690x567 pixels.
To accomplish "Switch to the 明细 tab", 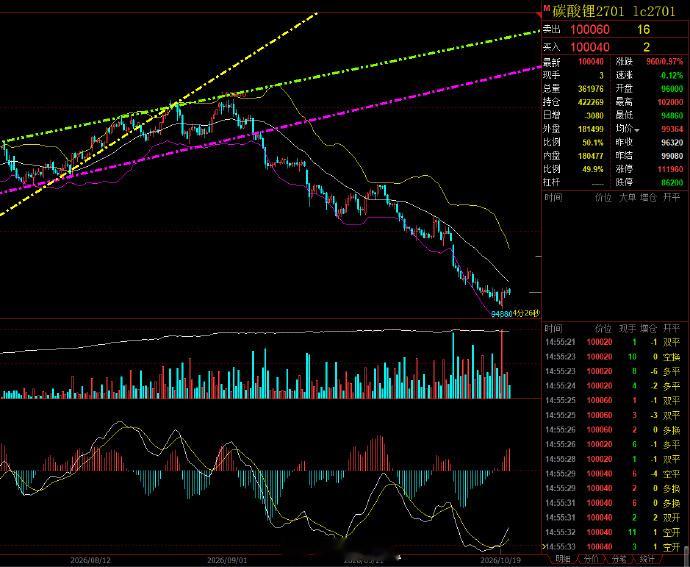I will pyautogui.click(x=562, y=559).
